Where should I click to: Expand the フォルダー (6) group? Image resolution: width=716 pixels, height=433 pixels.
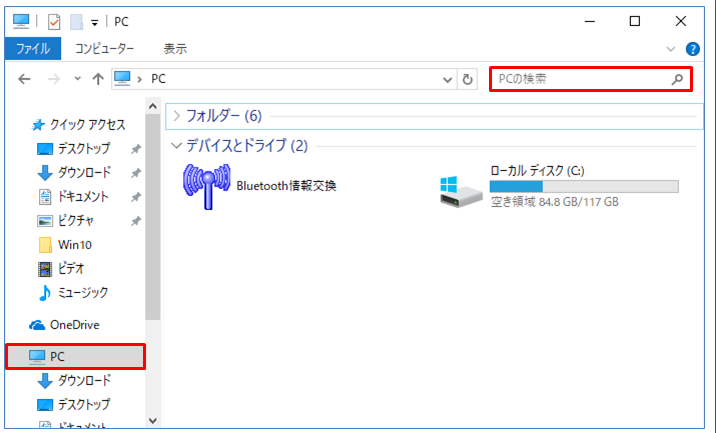click(x=176, y=115)
